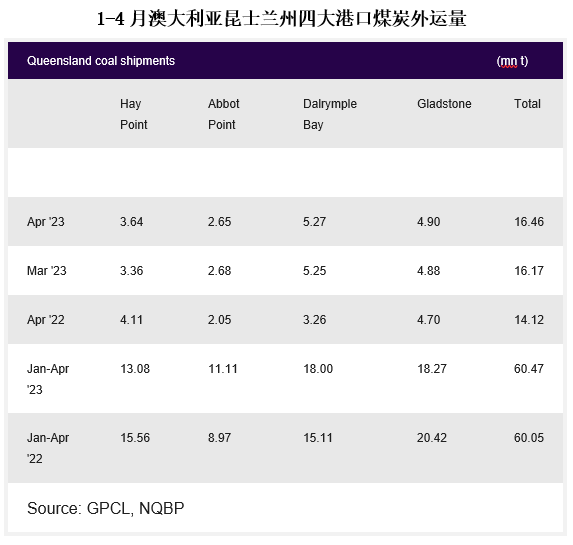Viewport: 573px width, 545px height.
Task: Select the 'Hay Point' column header
Action: tap(133, 114)
